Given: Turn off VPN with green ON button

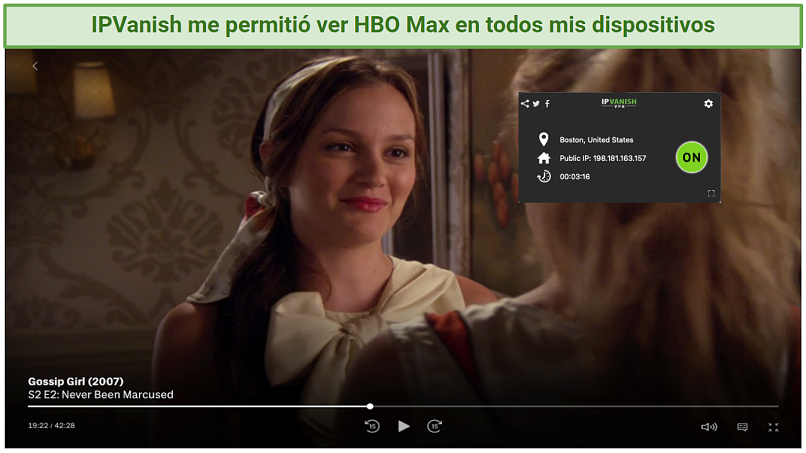Looking at the screenshot, I should coord(691,157).
